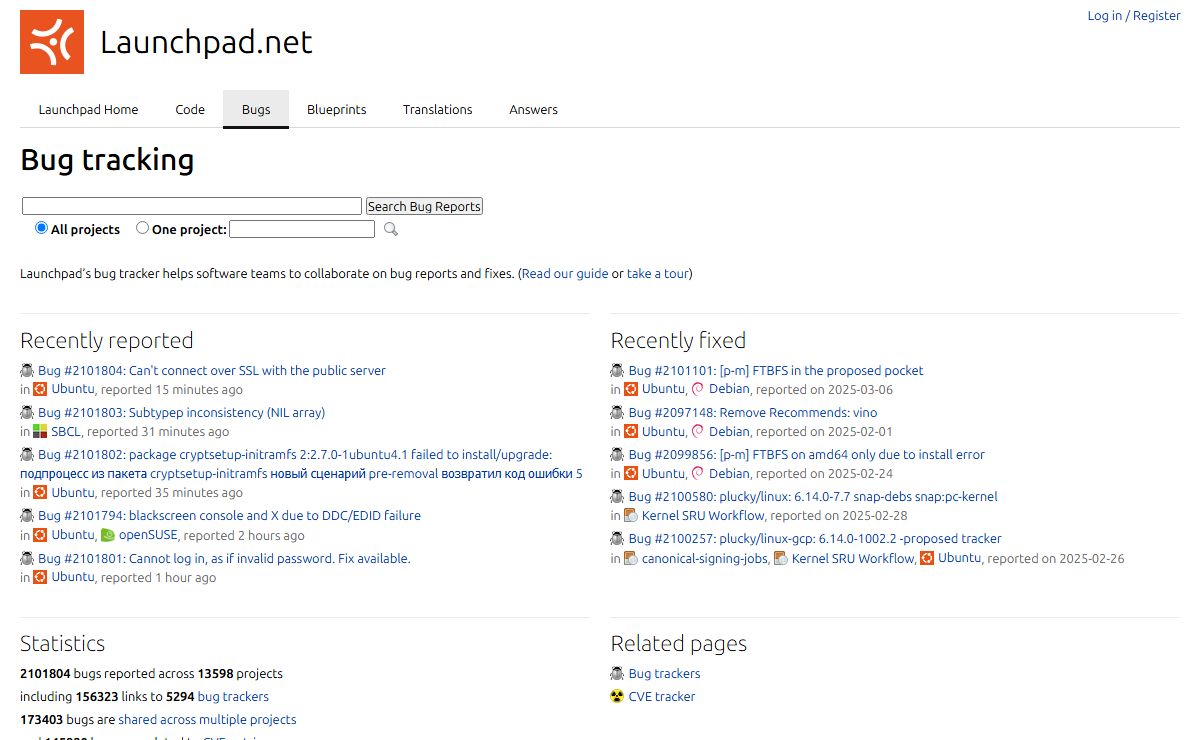Viewport: 1200px width, 740px height.
Task: Select the One project radio button
Action: (142, 228)
